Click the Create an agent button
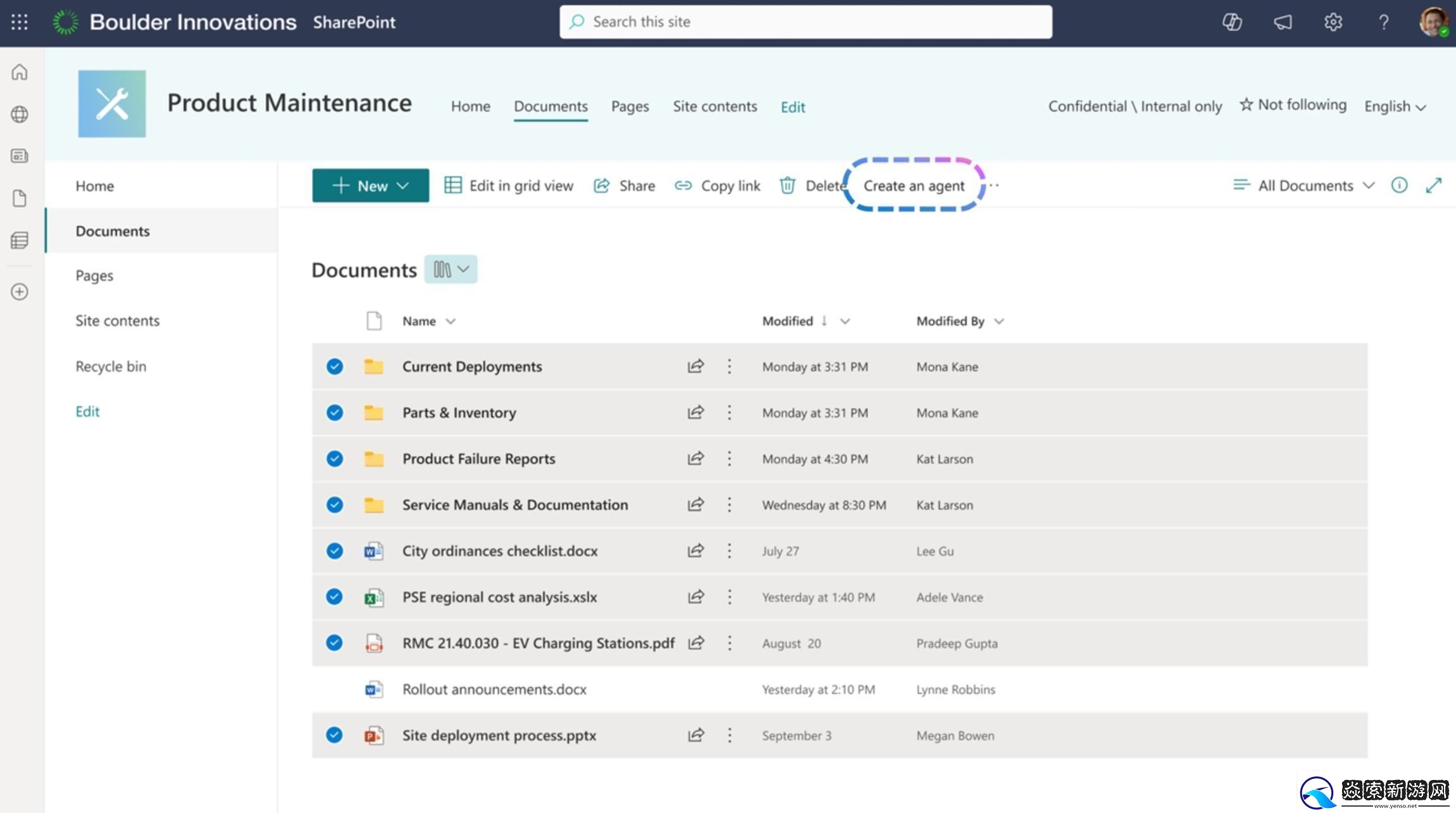 [914, 185]
